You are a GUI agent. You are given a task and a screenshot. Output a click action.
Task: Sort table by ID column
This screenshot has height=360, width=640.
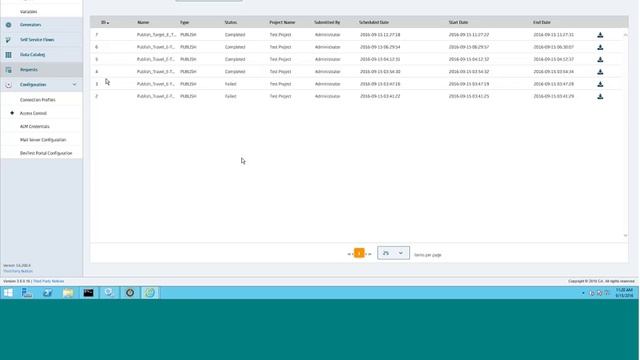point(105,22)
